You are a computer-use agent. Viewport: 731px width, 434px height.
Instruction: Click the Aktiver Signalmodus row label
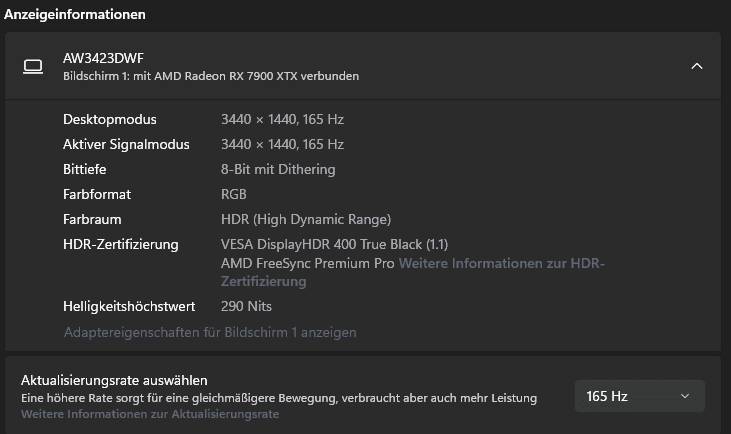pos(125,144)
